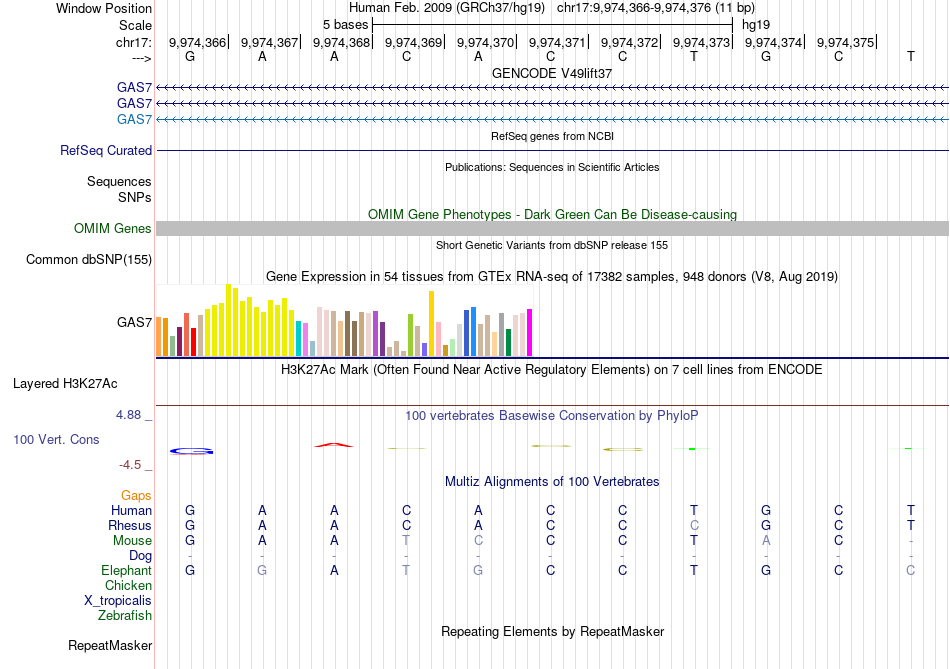
Task: Click the magenta bar at the end of the GTEx chart
Action: tap(530, 333)
